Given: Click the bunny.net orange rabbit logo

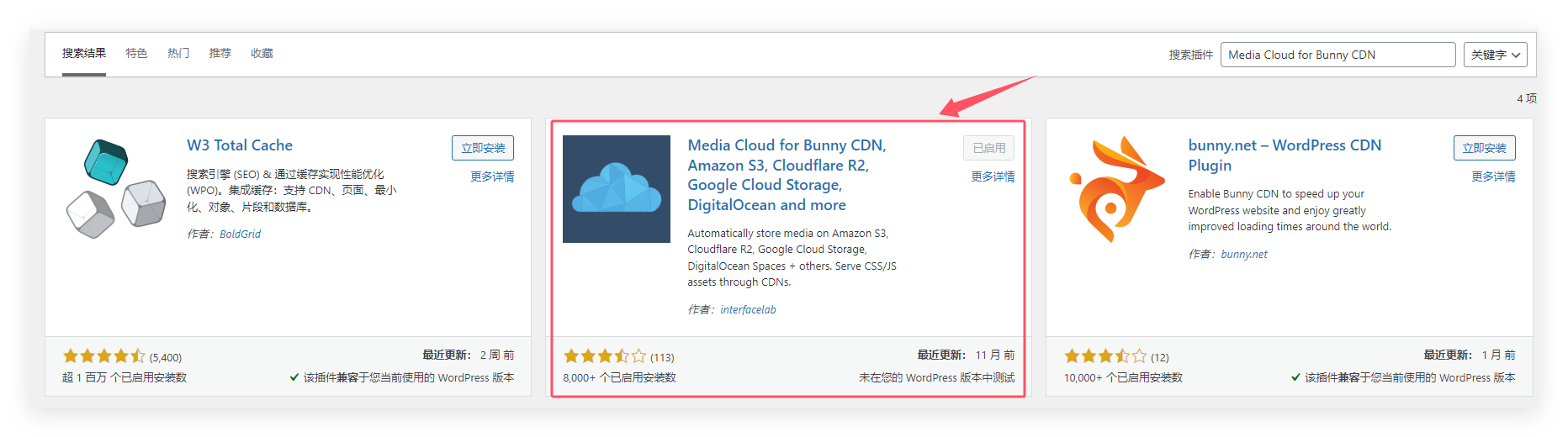Looking at the screenshot, I should point(1116,189).
